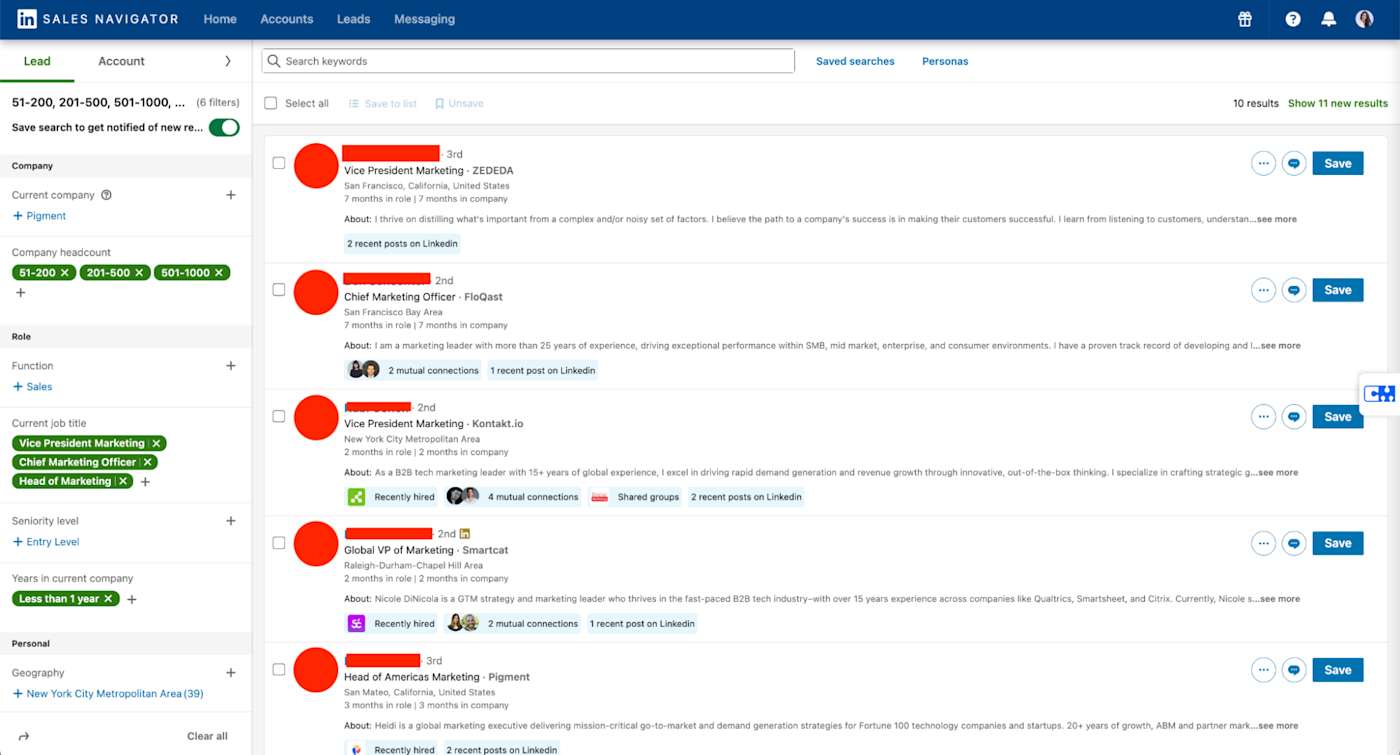Open the gift rewards icon
This screenshot has width=1400, height=755.
[1245, 19]
